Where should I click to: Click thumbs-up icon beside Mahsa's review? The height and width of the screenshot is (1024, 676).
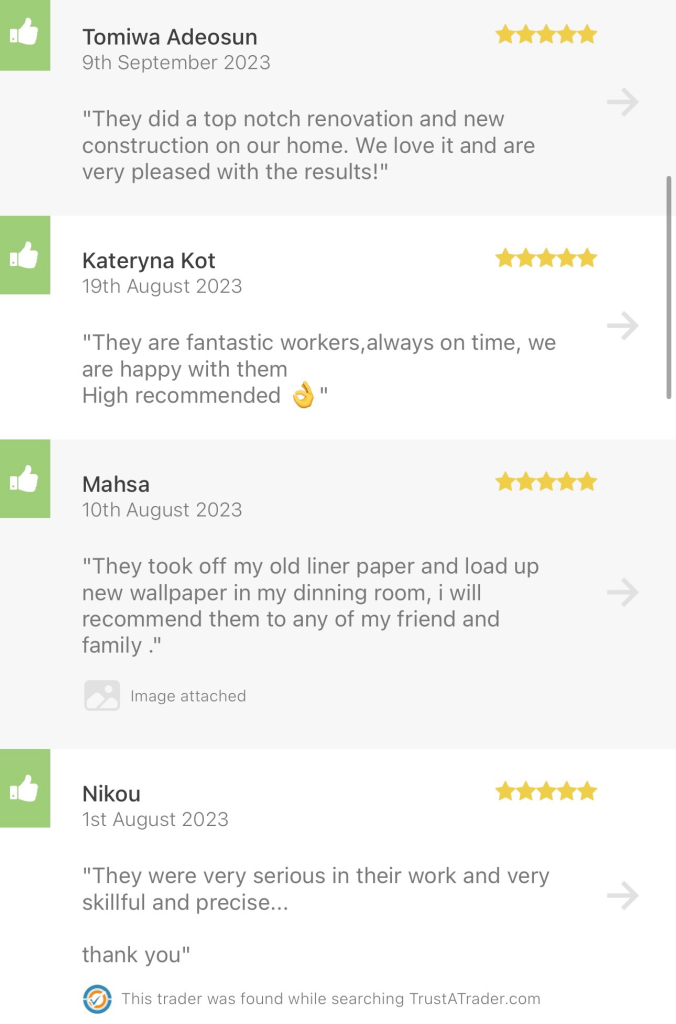[x=24, y=480]
